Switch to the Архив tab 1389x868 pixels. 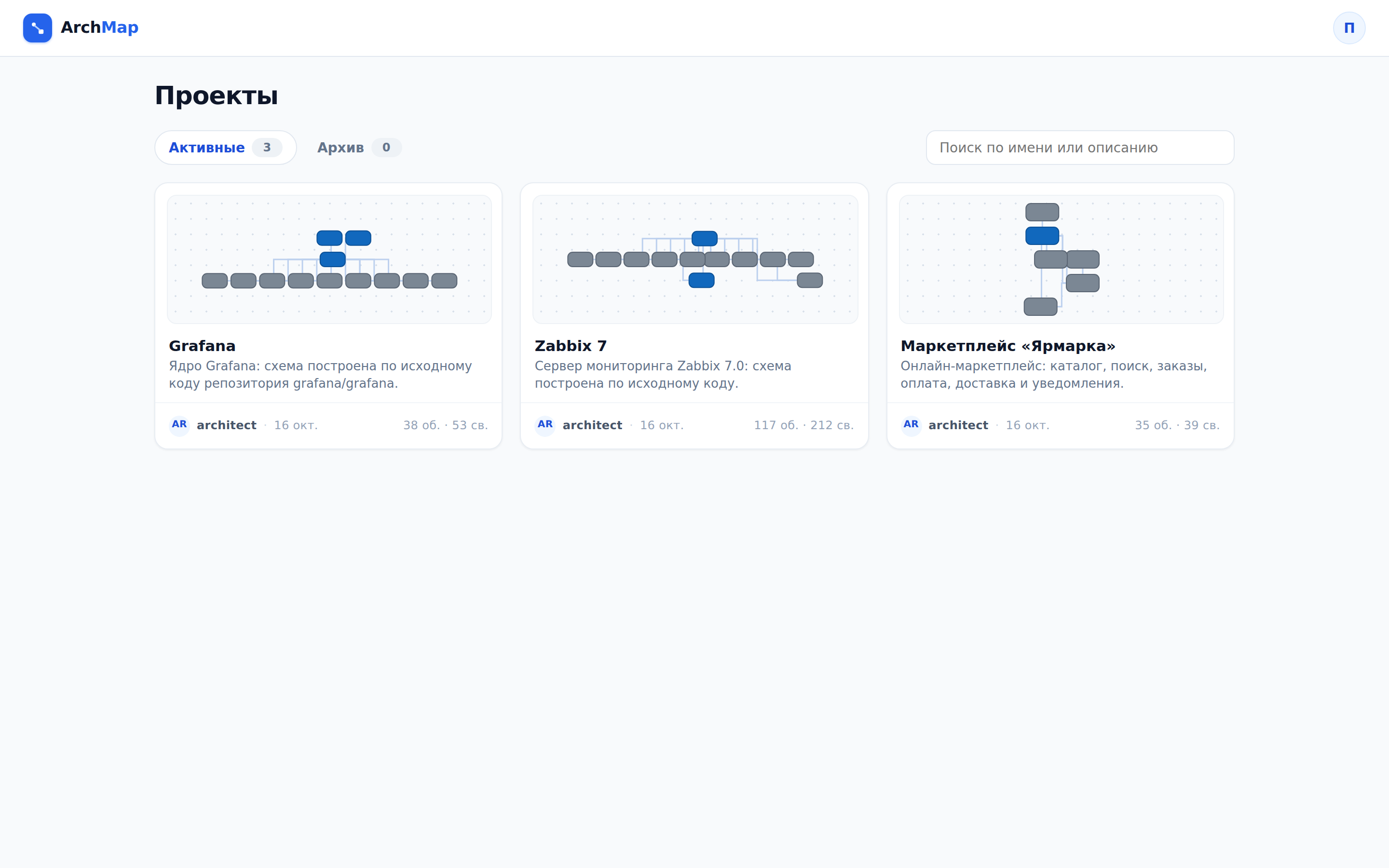[x=359, y=148]
